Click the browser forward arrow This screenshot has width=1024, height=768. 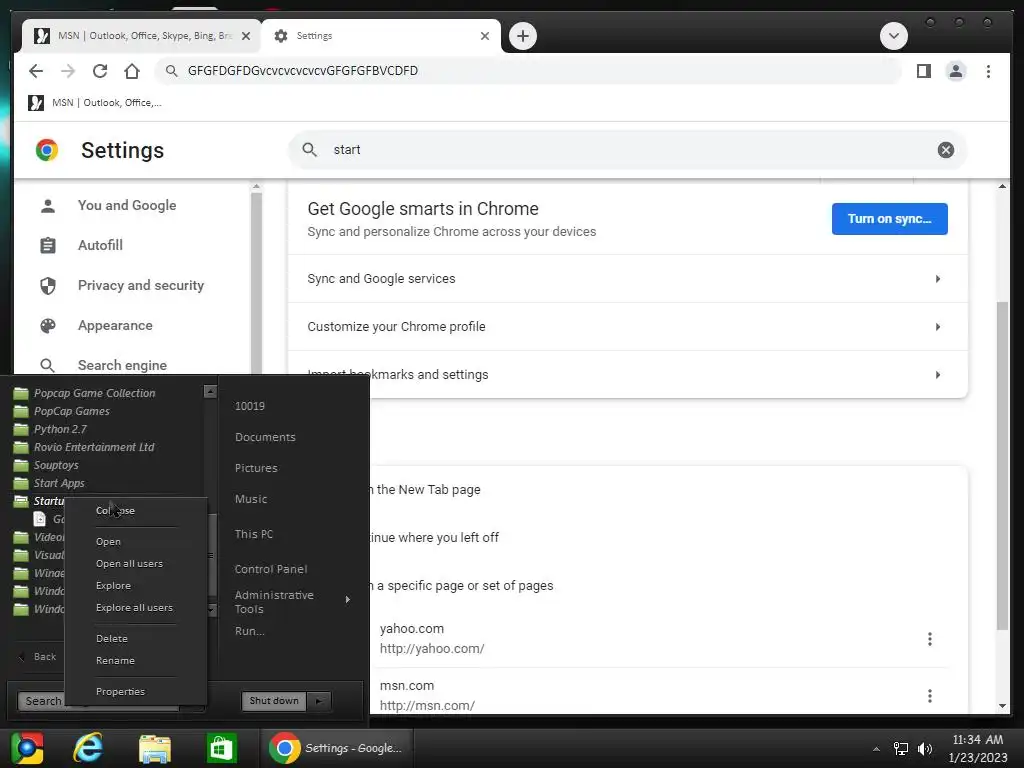68,71
